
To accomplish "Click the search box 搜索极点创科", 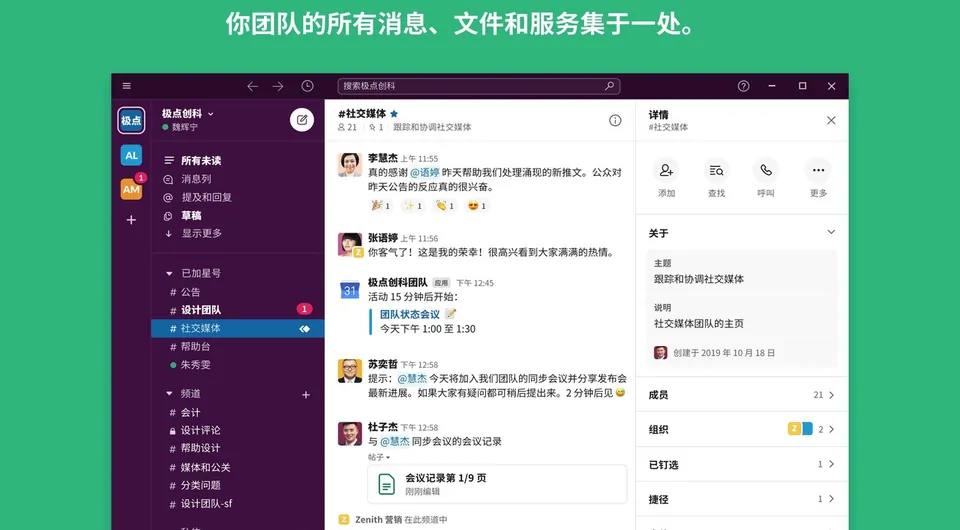I will (479, 86).
